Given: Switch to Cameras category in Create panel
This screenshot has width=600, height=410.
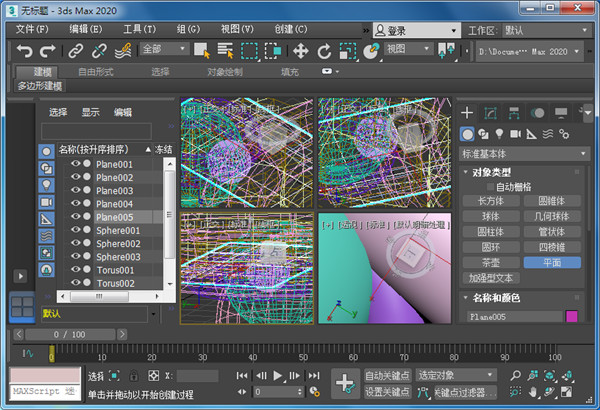Looking at the screenshot, I should [x=515, y=134].
